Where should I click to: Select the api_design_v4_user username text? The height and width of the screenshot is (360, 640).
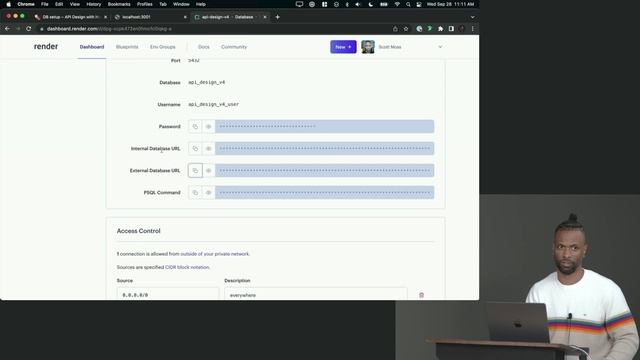pos(213,104)
